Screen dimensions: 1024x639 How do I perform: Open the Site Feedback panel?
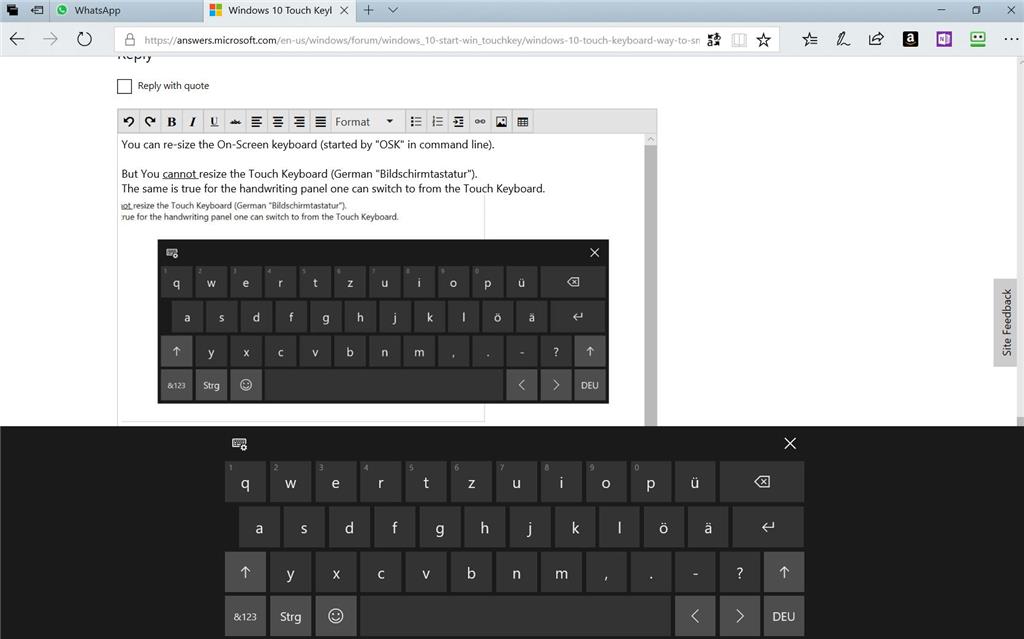(1006, 320)
